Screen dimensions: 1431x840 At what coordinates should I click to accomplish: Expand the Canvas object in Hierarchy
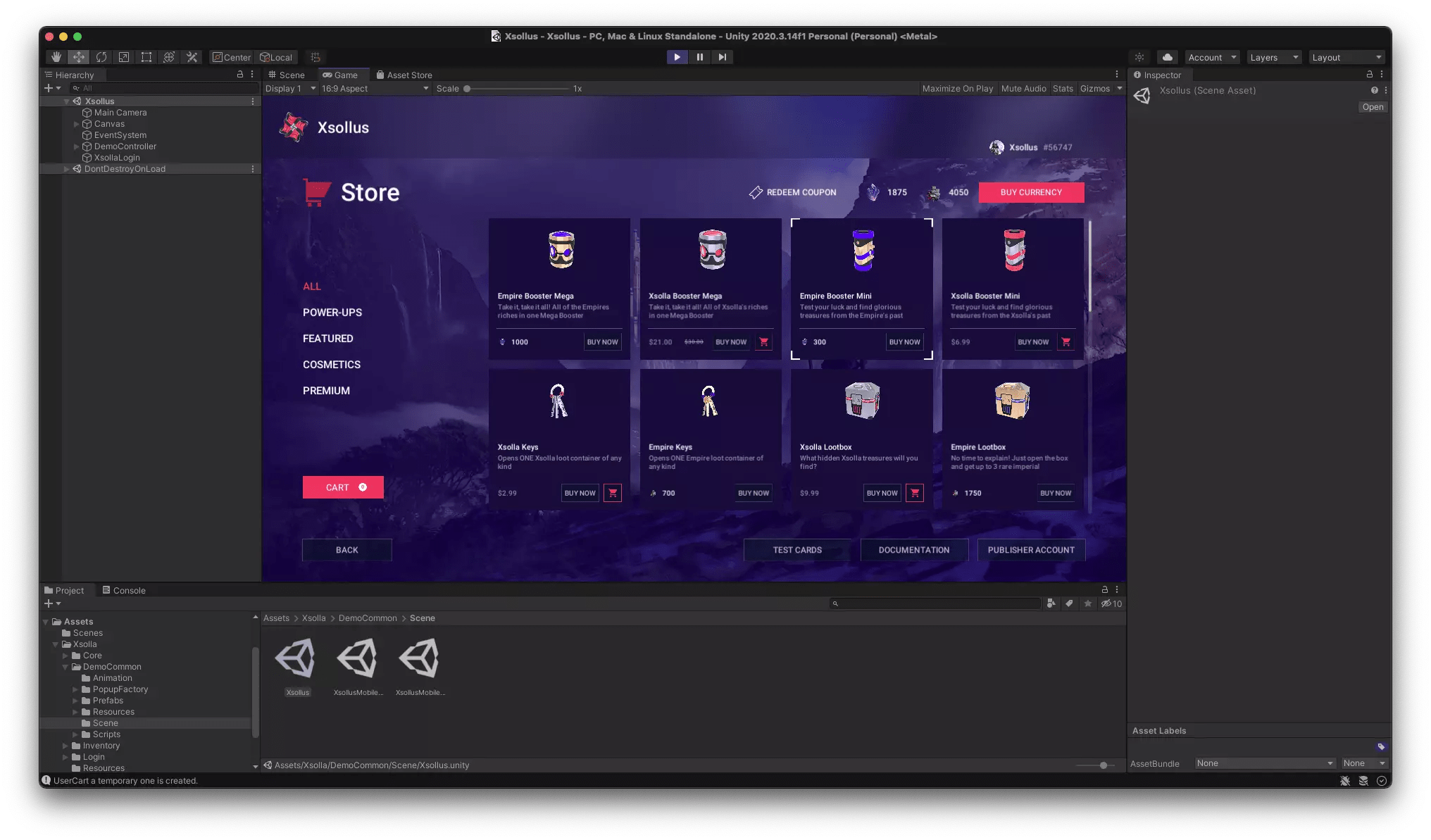point(76,124)
